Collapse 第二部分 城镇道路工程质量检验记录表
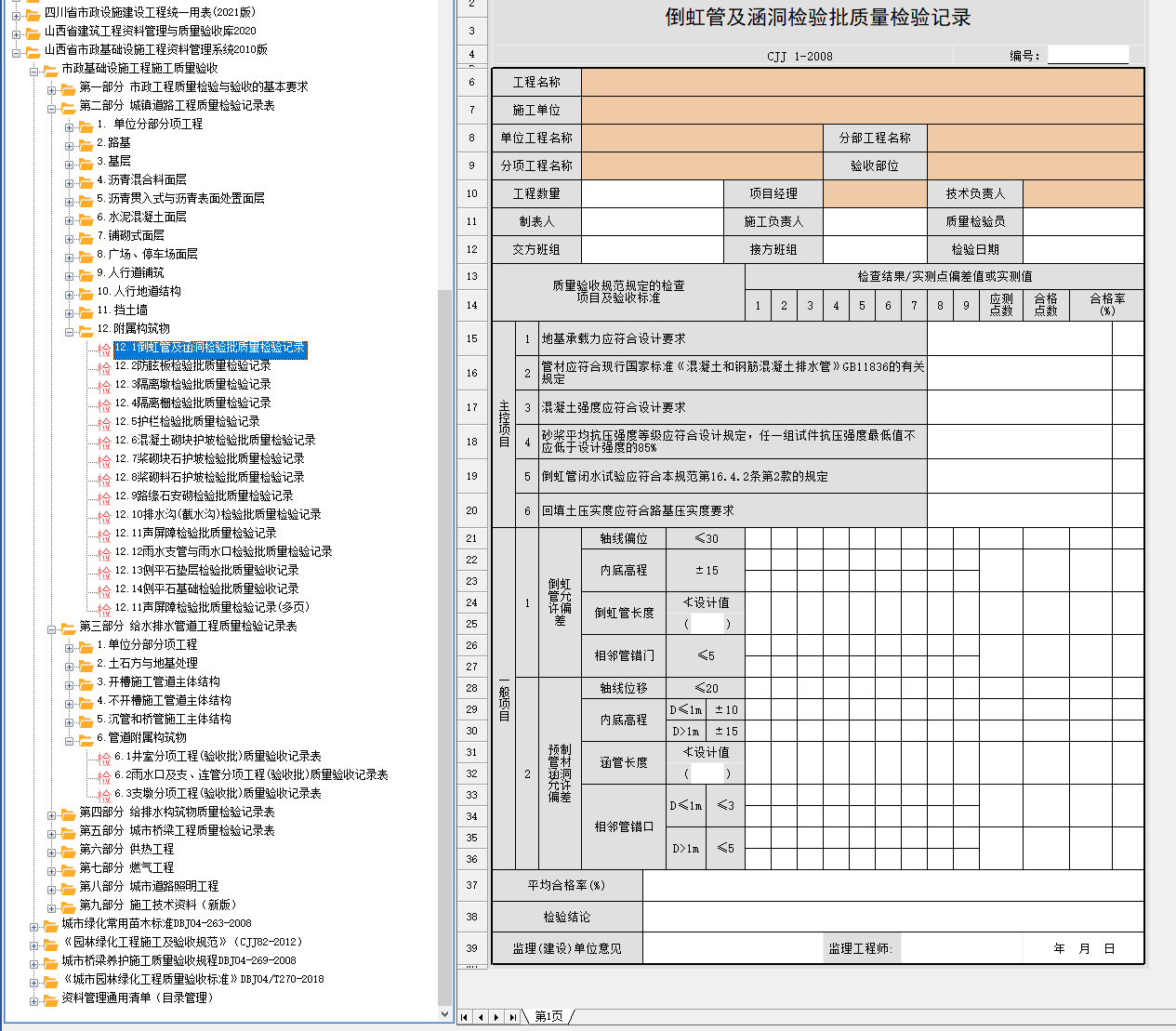 [x=52, y=108]
